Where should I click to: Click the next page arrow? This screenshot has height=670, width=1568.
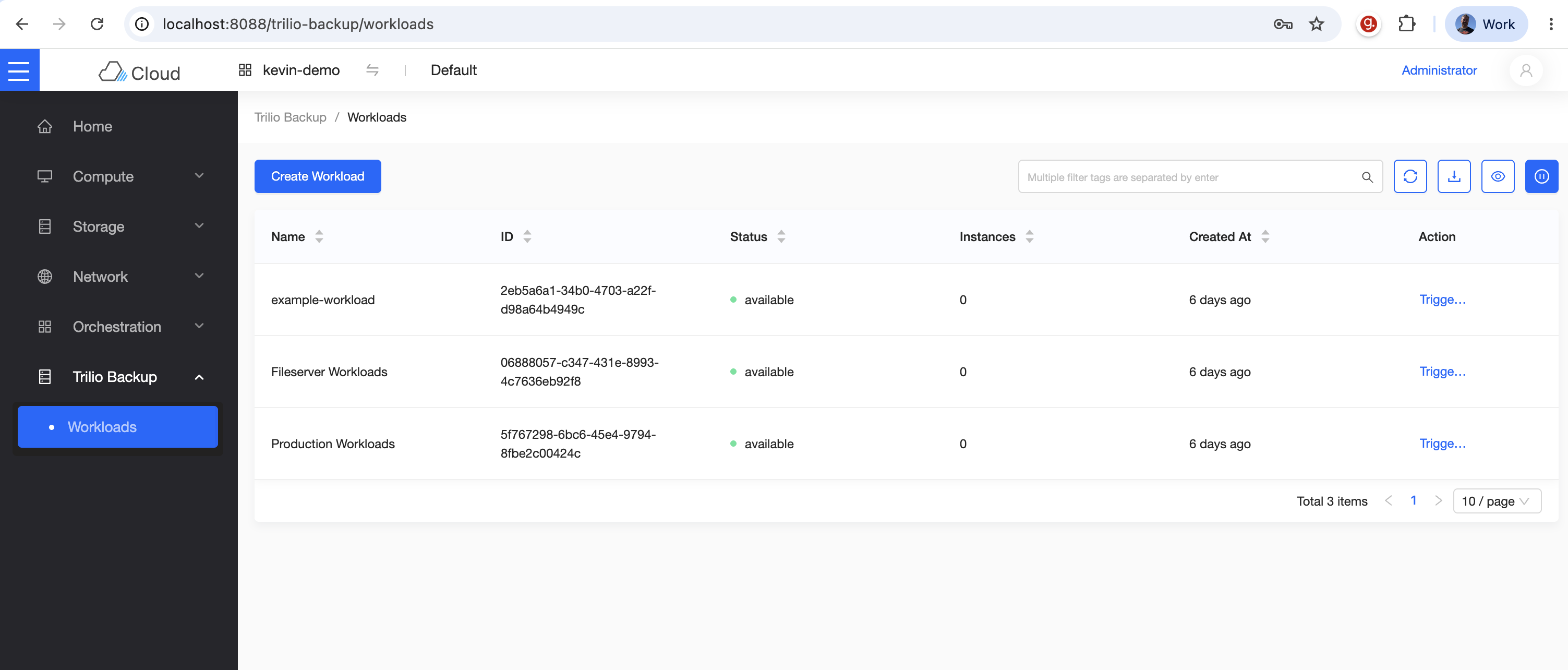click(1438, 500)
